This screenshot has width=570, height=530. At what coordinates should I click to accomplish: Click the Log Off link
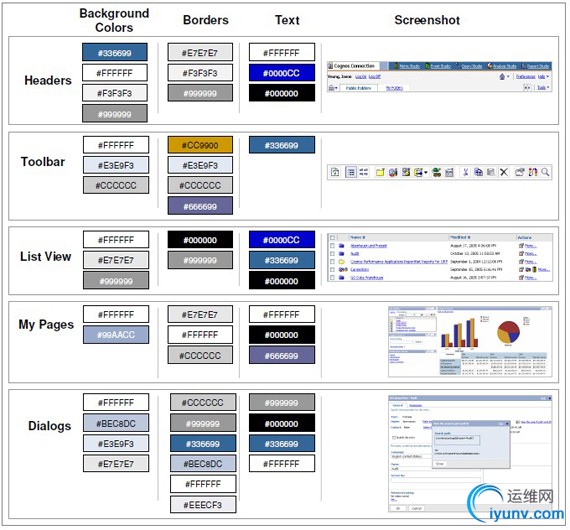(x=374, y=77)
